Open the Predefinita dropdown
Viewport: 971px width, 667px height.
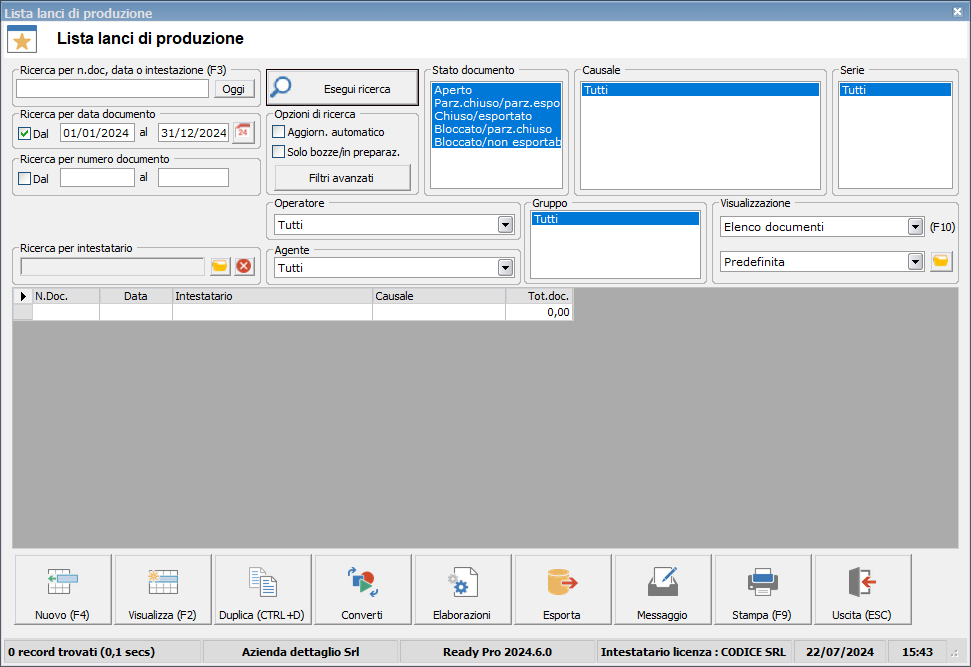(x=915, y=261)
